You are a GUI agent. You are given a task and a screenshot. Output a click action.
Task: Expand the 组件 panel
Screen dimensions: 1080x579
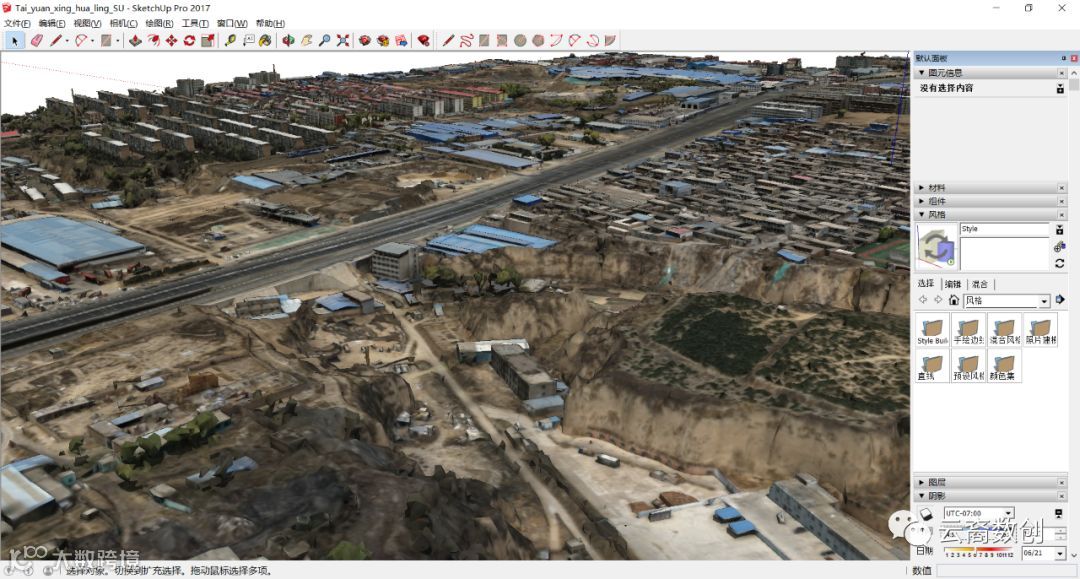[x=922, y=201]
